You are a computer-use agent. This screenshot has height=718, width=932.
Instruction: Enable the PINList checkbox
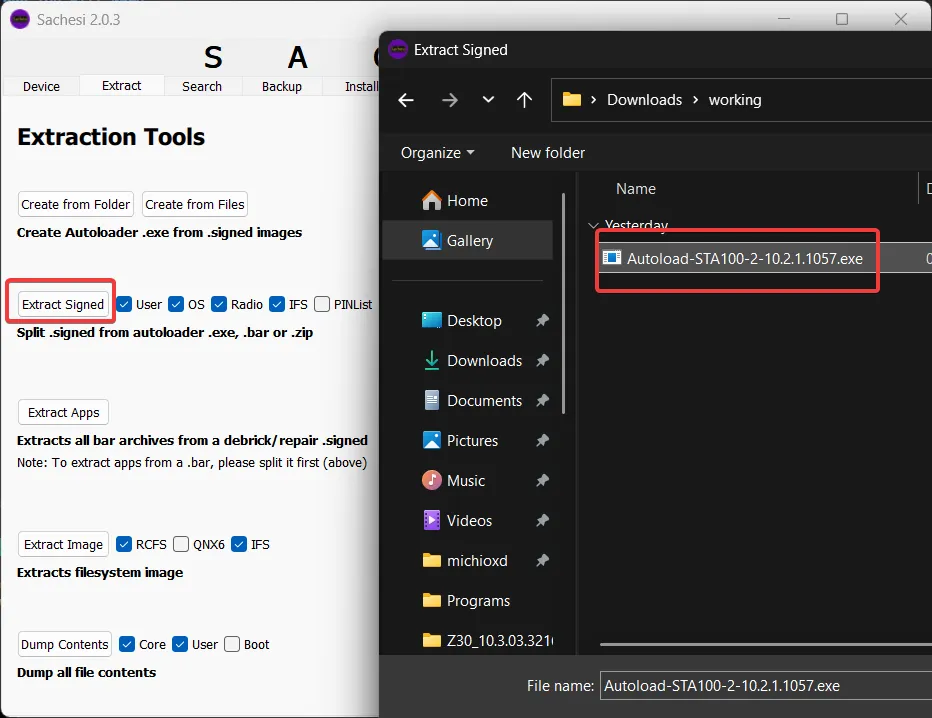tap(322, 304)
